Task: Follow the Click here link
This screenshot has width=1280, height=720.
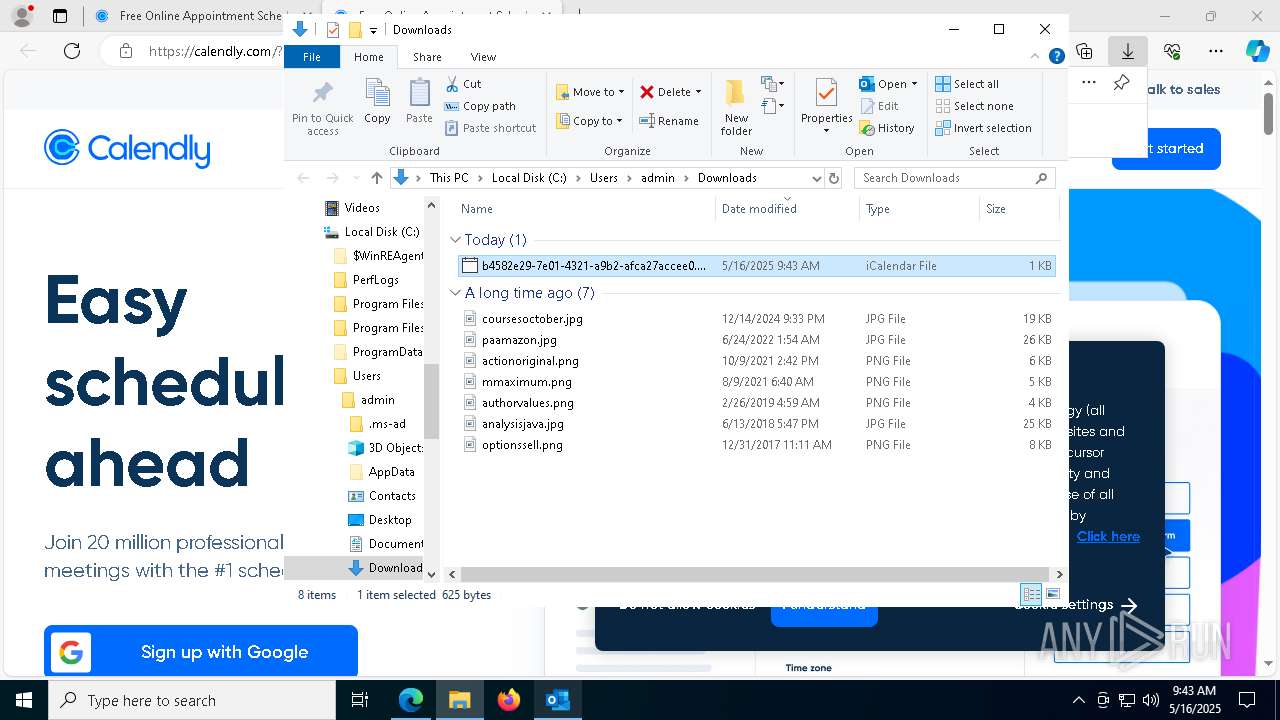Action: click(x=1108, y=536)
